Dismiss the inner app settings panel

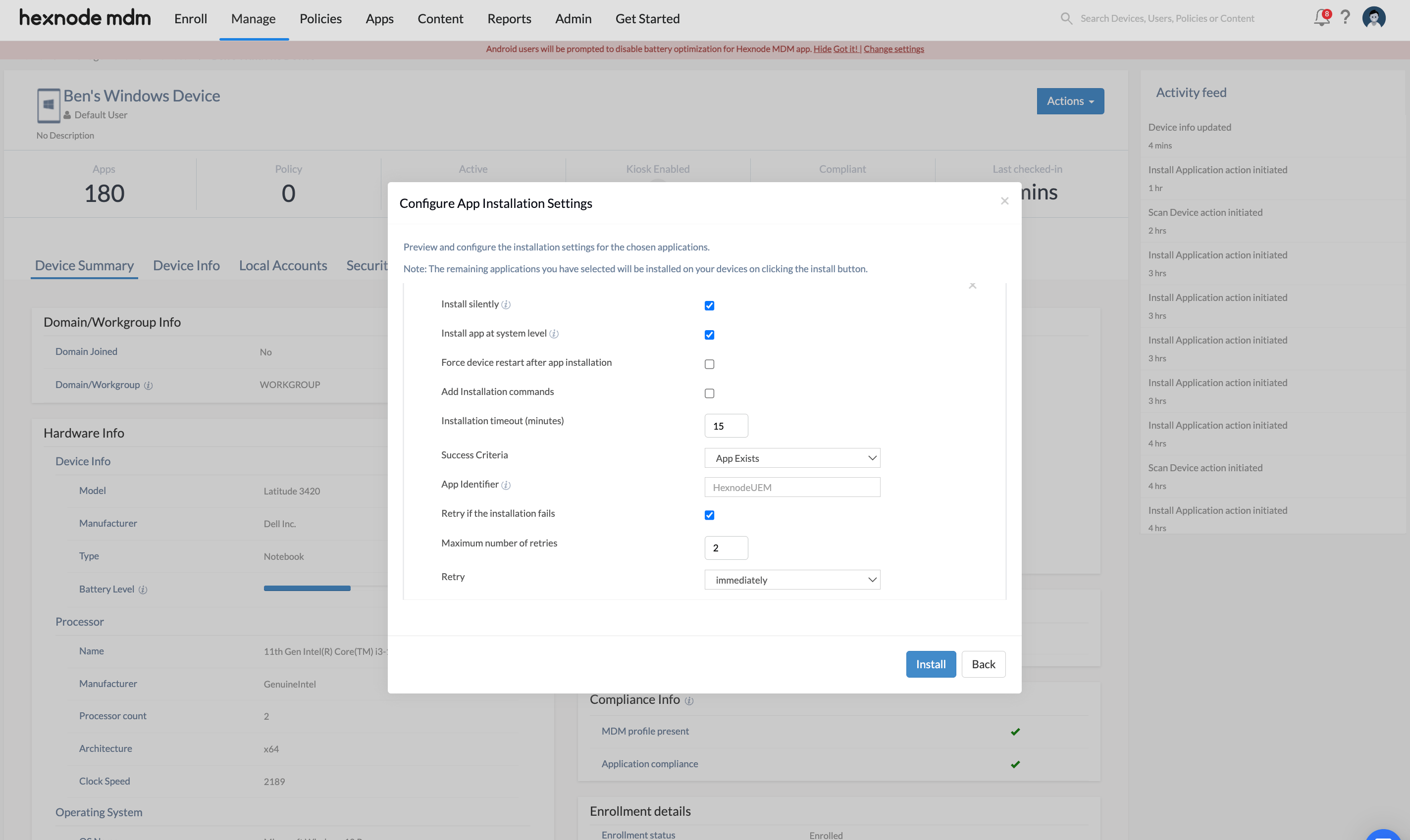point(972,286)
